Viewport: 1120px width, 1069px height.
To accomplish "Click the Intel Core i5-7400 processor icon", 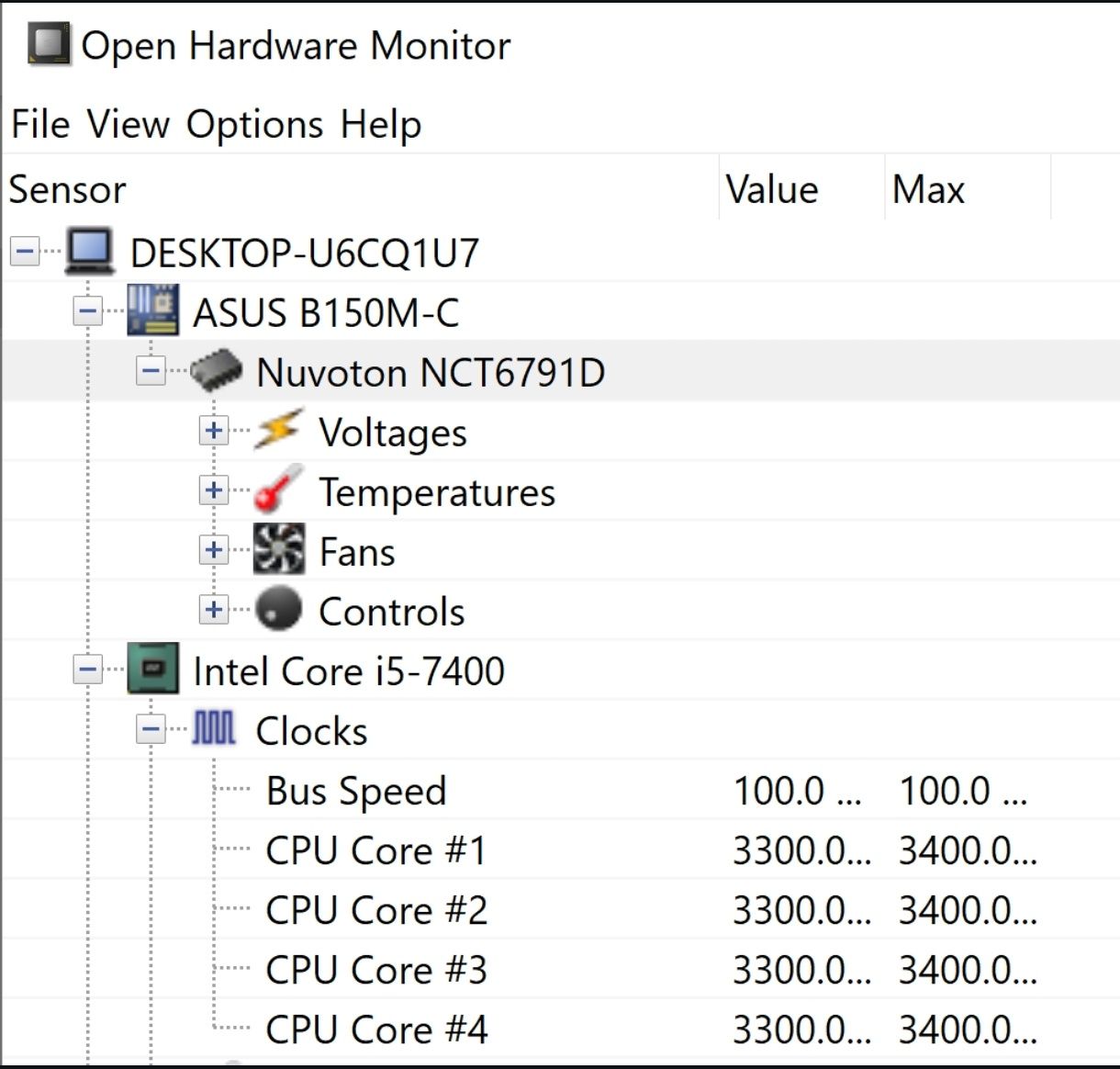I will tap(152, 669).
